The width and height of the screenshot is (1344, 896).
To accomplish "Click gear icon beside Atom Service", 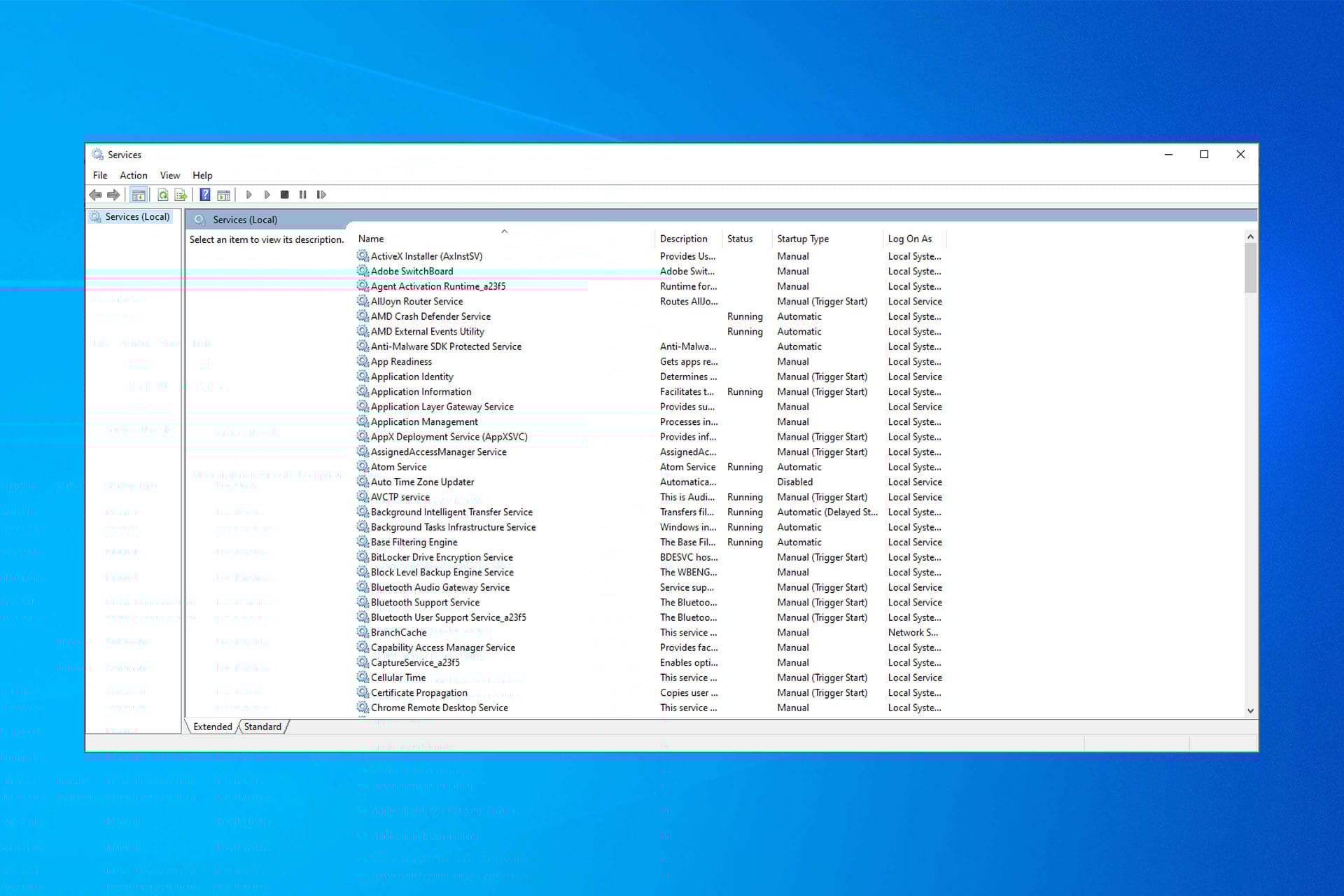I will [x=363, y=466].
